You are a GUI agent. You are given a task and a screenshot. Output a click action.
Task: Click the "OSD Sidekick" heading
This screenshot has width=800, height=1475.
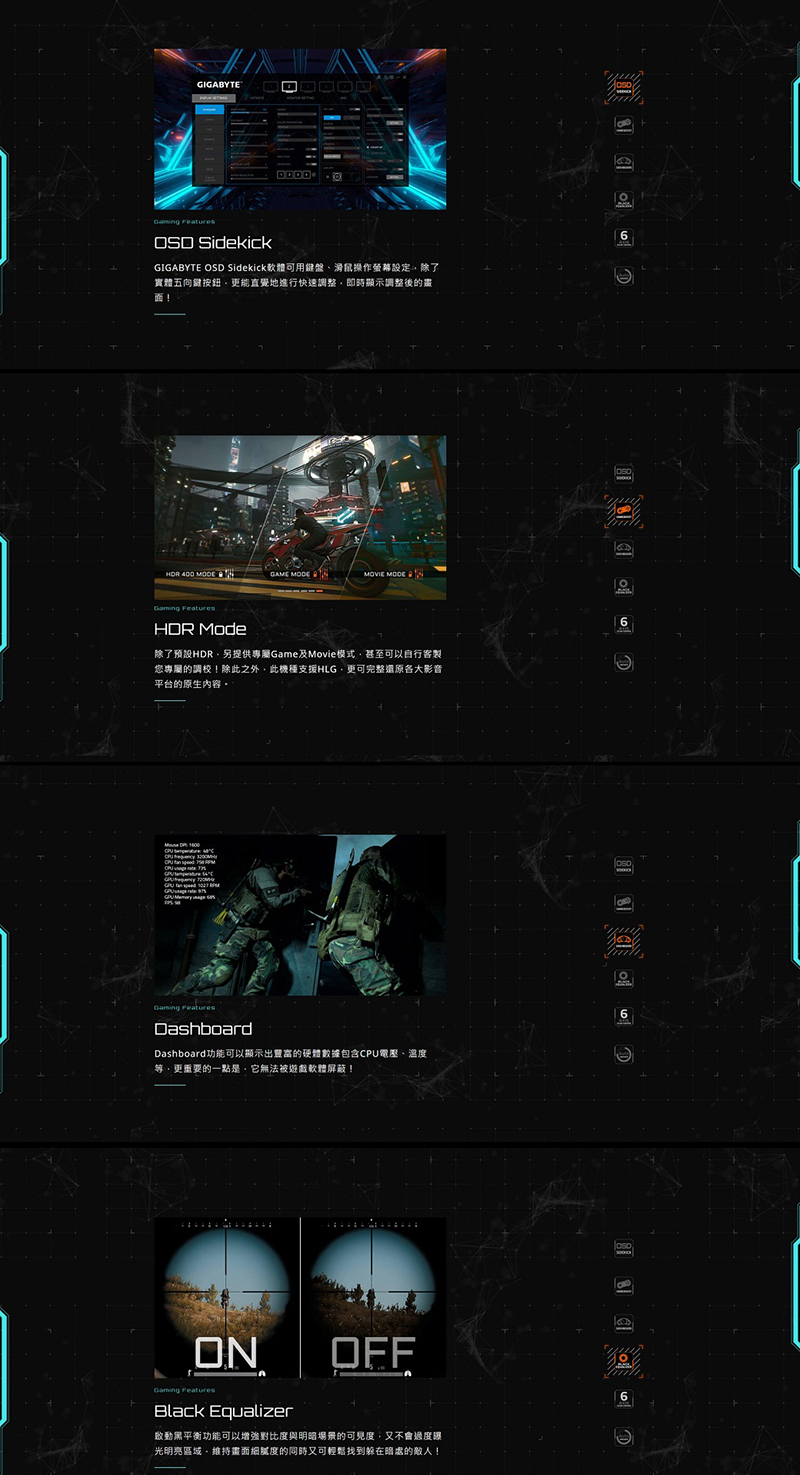[213, 243]
